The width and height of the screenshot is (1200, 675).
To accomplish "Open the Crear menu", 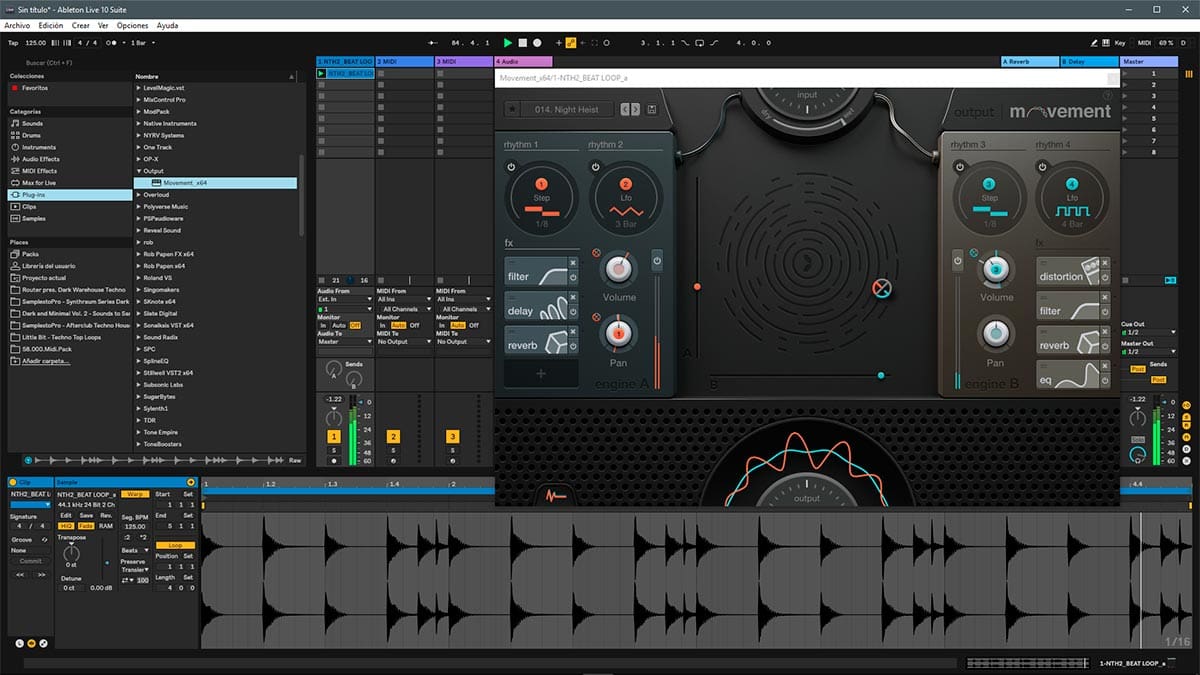I will coord(80,24).
